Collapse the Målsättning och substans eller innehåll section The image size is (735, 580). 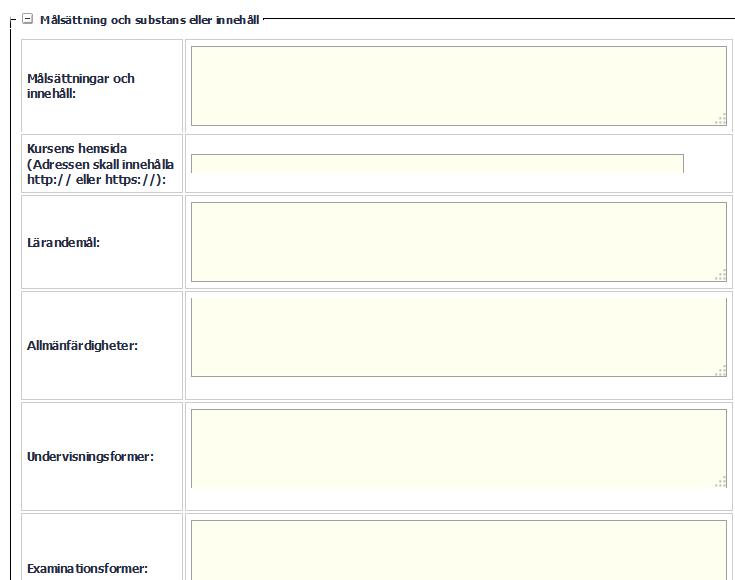(x=28, y=19)
